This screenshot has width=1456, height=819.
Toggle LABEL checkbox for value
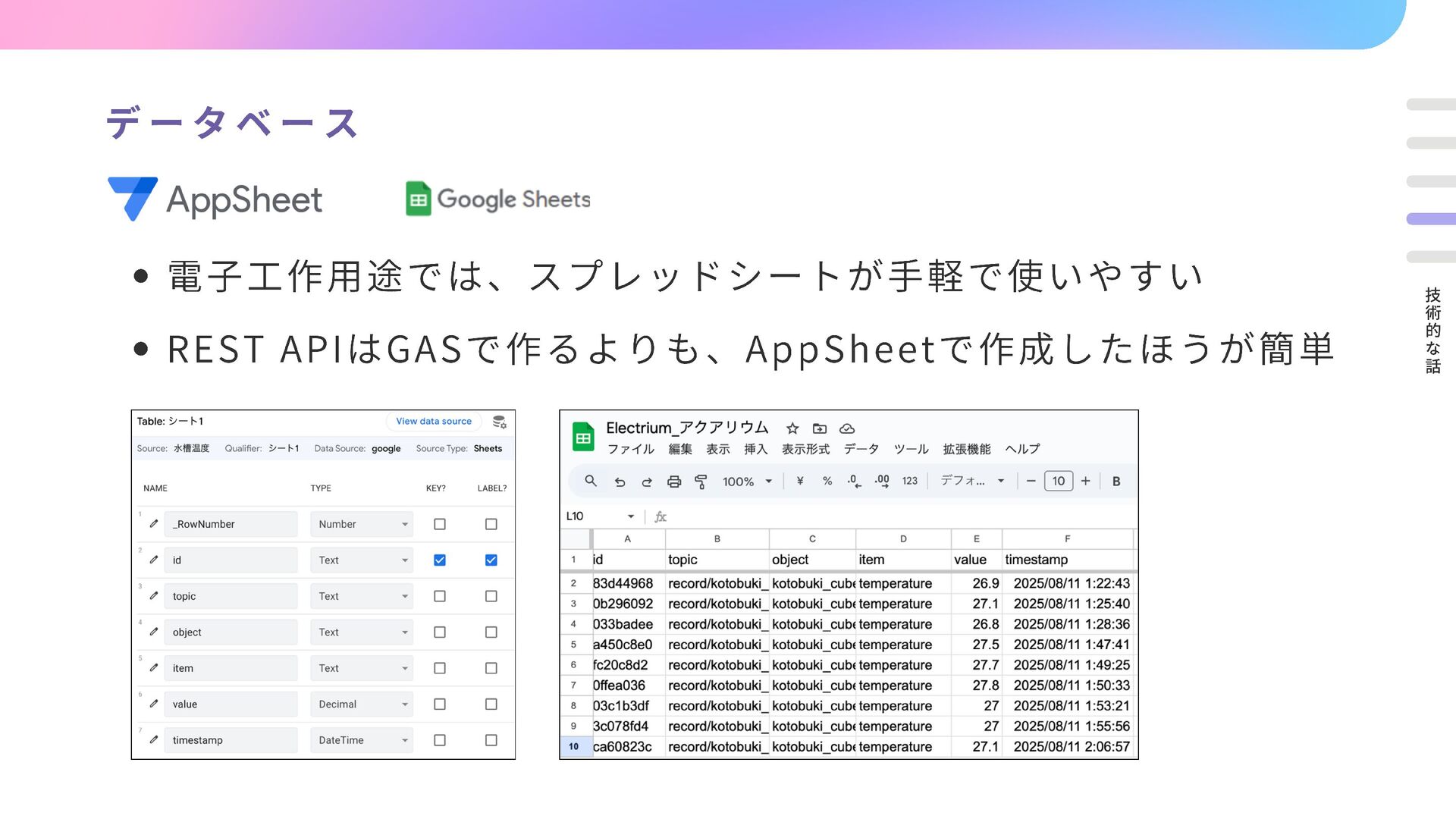coord(491,704)
